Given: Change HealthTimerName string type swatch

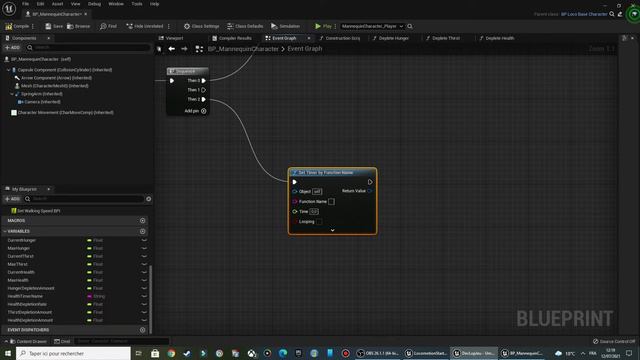Looking at the screenshot, I should click(x=89, y=296).
